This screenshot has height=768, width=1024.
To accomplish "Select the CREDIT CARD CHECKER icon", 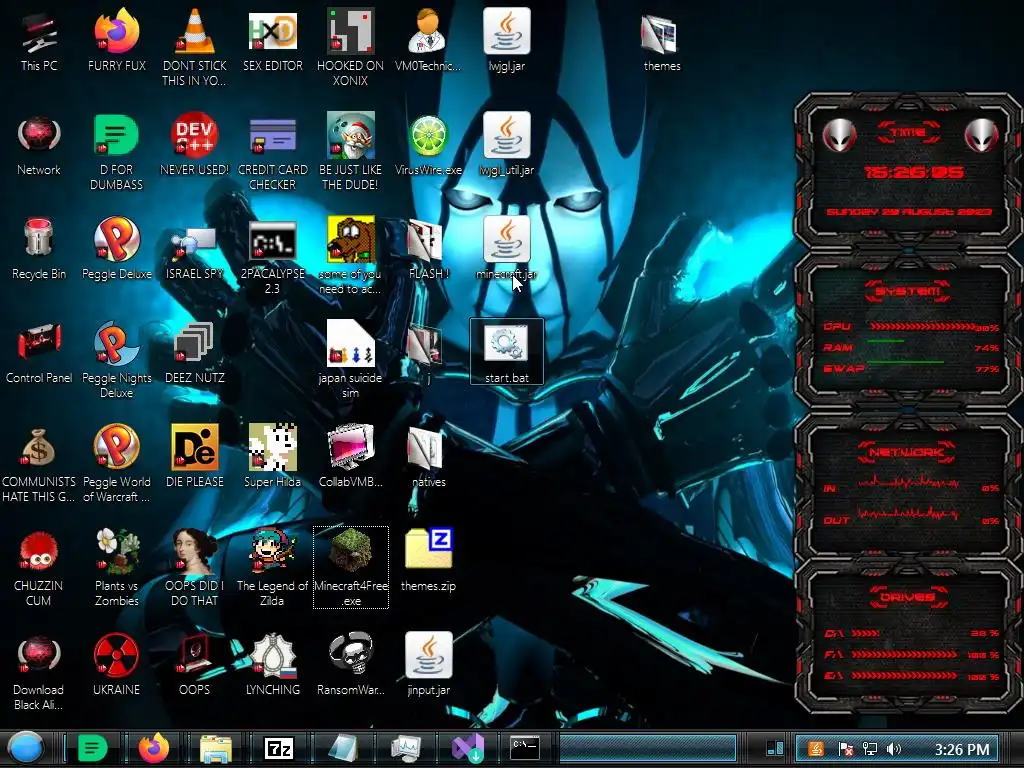I will (272, 135).
